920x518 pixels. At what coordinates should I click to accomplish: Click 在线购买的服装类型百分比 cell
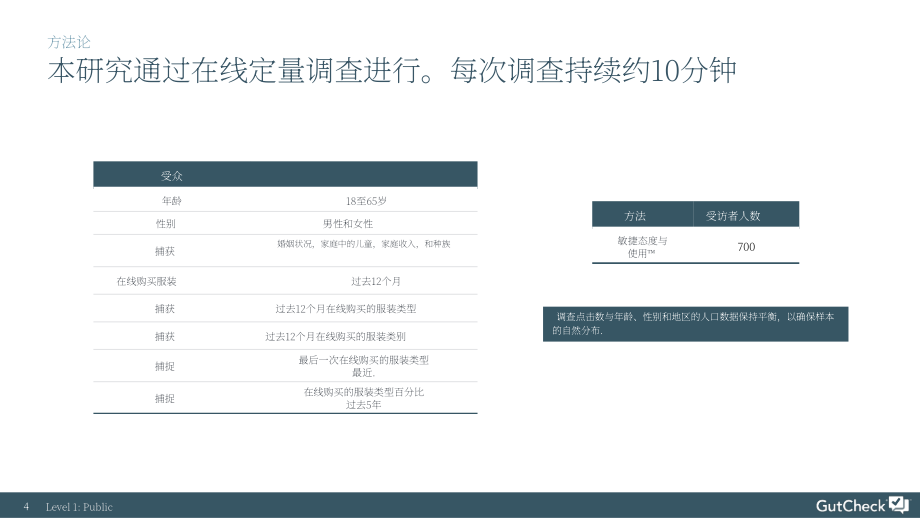(x=364, y=398)
